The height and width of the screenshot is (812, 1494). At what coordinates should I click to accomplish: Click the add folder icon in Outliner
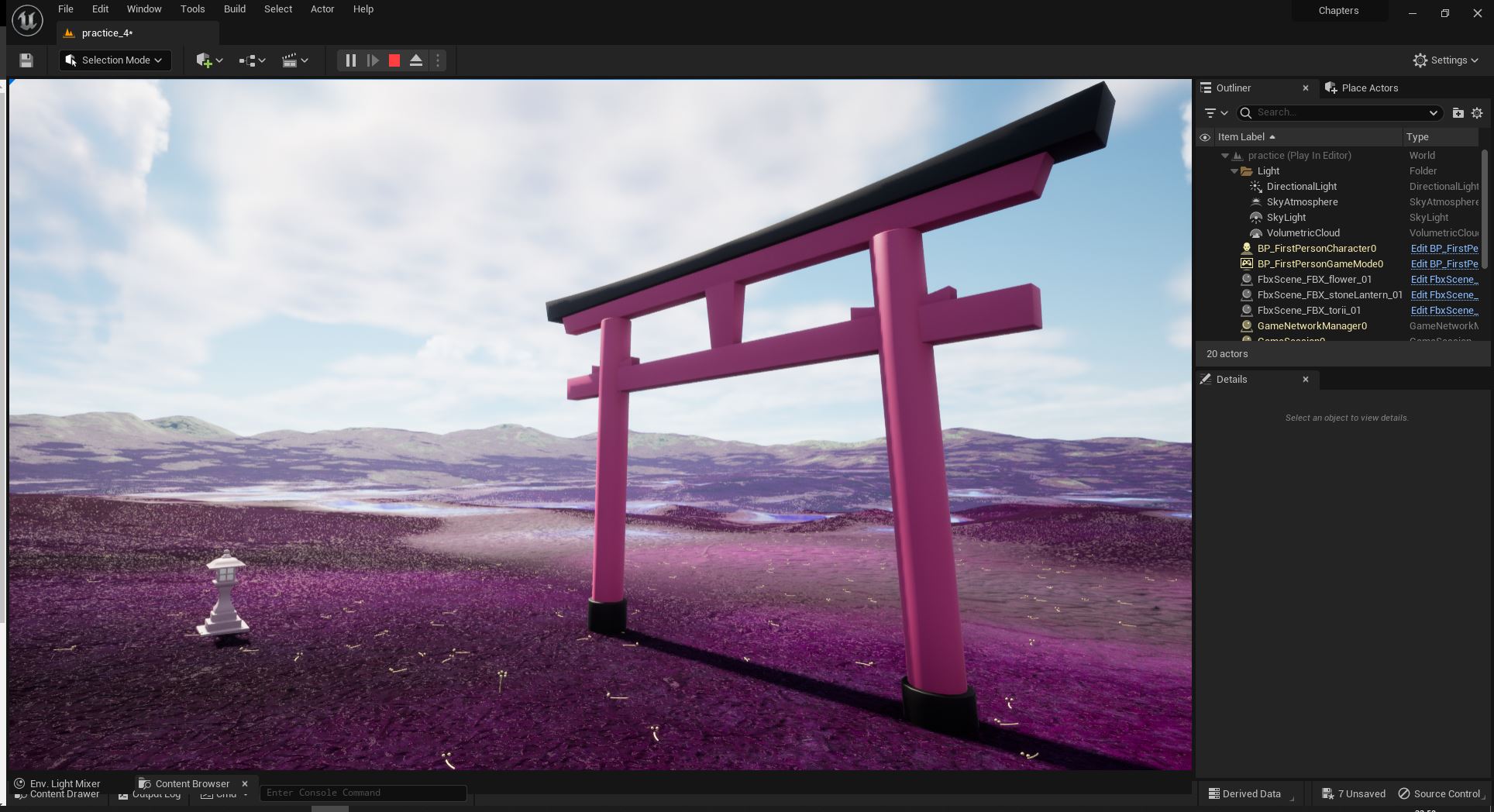click(x=1458, y=113)
